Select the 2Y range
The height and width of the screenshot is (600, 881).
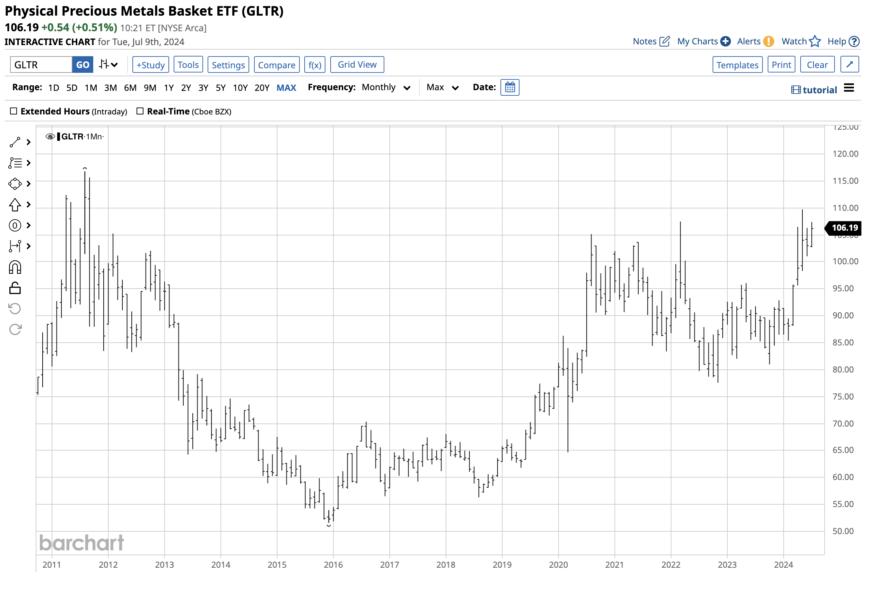click(x=186, y=88)
